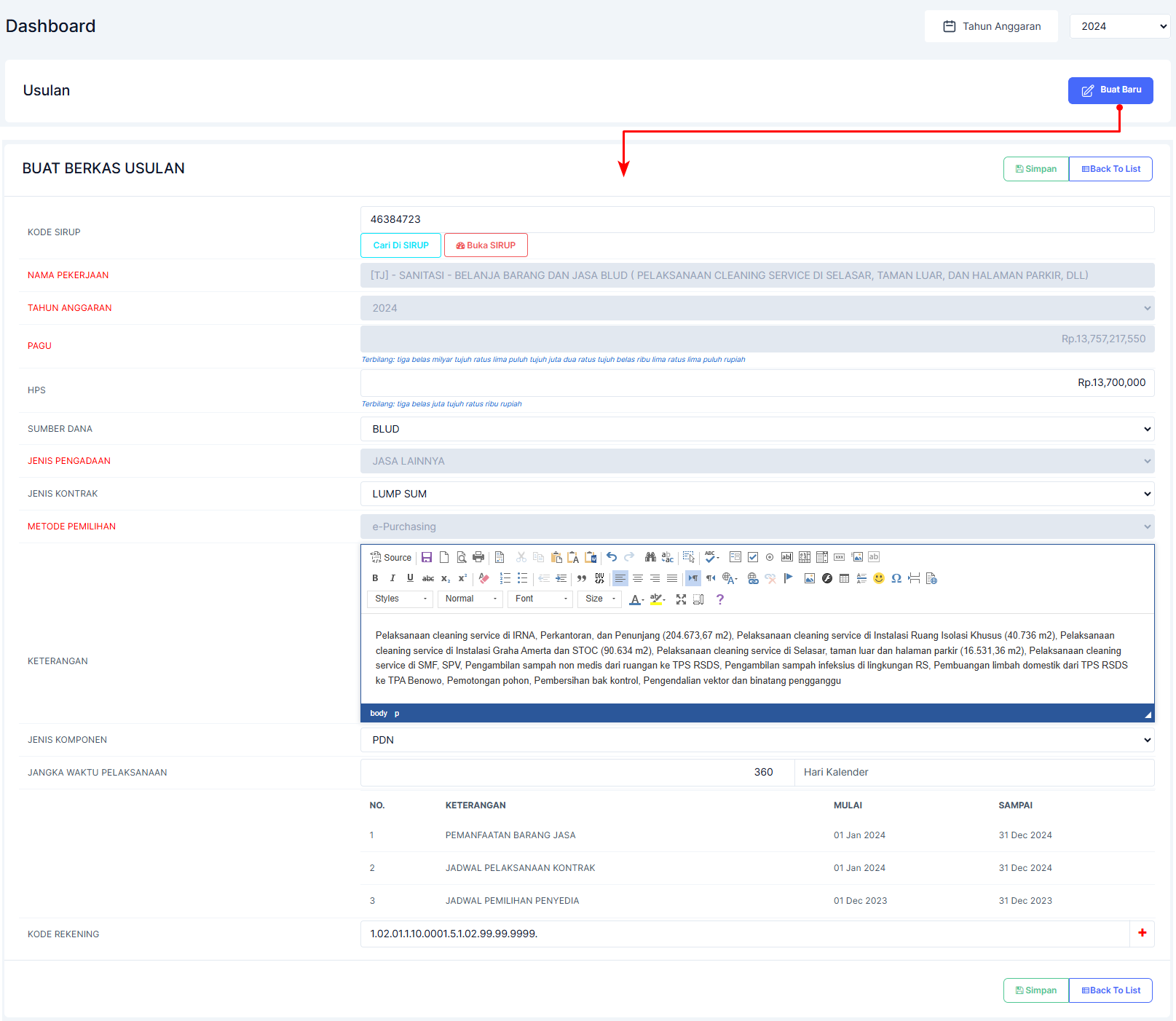Screen dimensions: 1176x1021
Task: Click the block quote icon
Action: coord(582,579)
